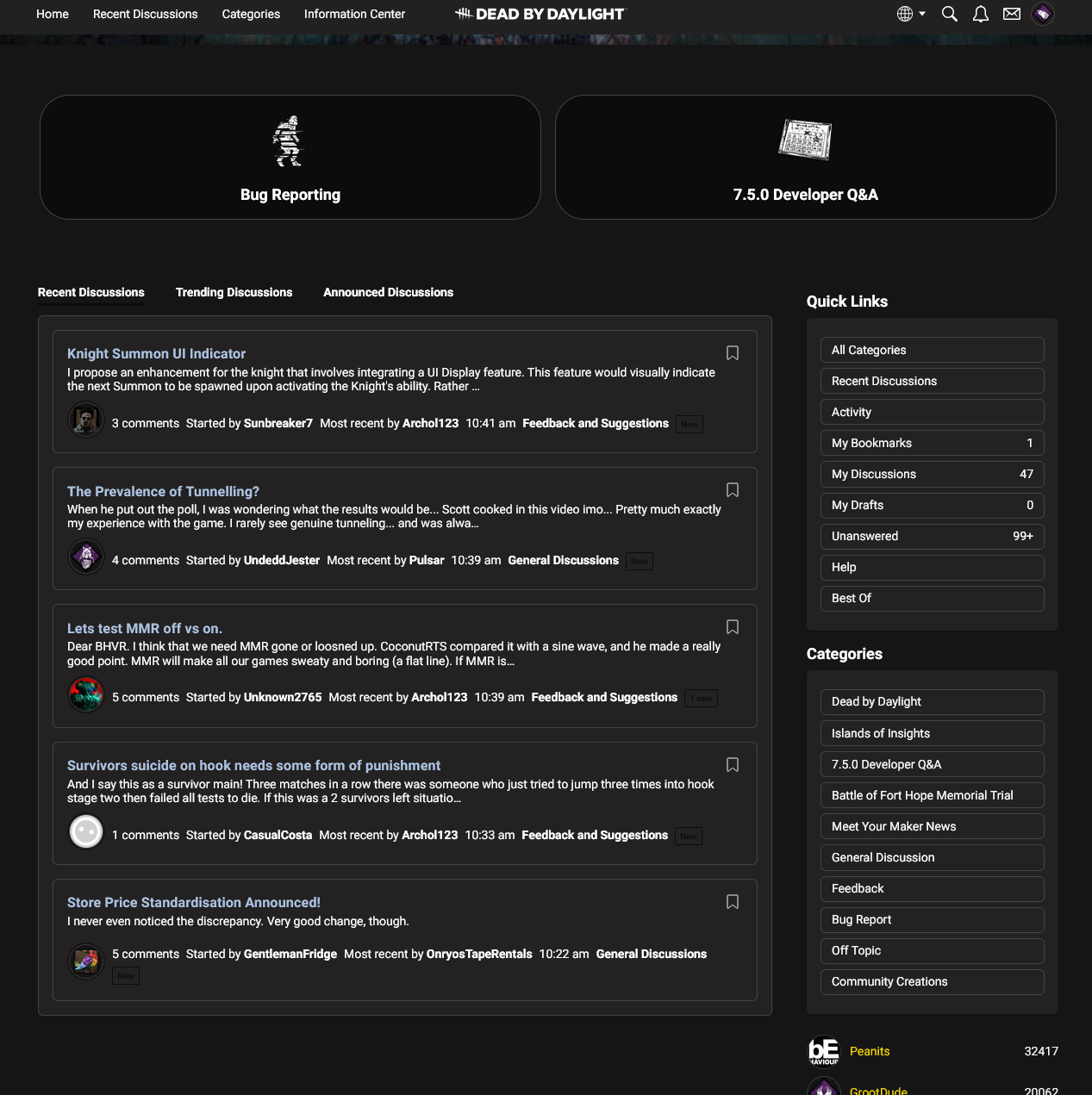Go to Home in top navigation
Viewport: 1092px width, 1095px height.
point(53,14)
